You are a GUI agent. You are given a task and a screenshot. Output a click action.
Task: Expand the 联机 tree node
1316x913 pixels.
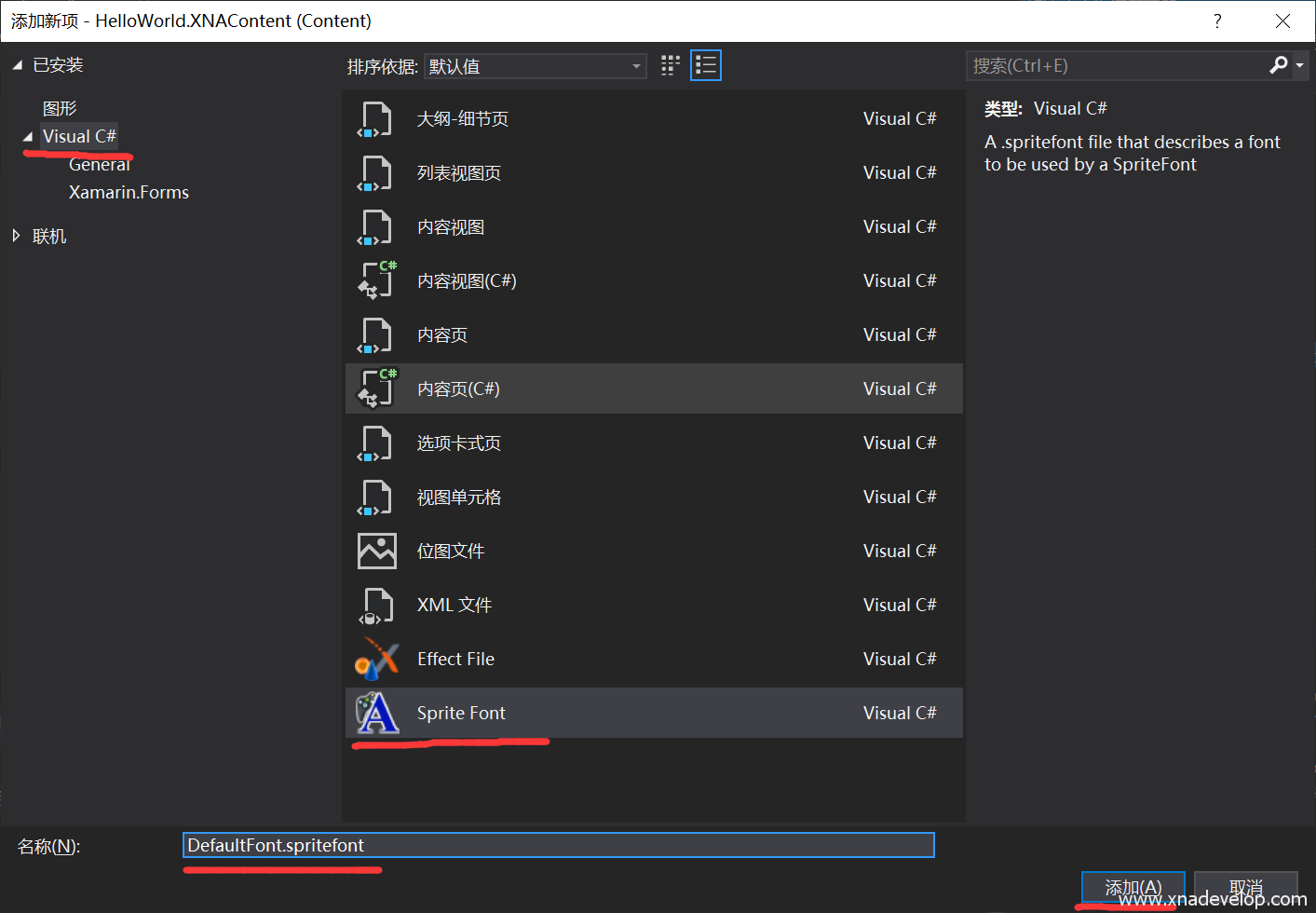pos(17,237)
